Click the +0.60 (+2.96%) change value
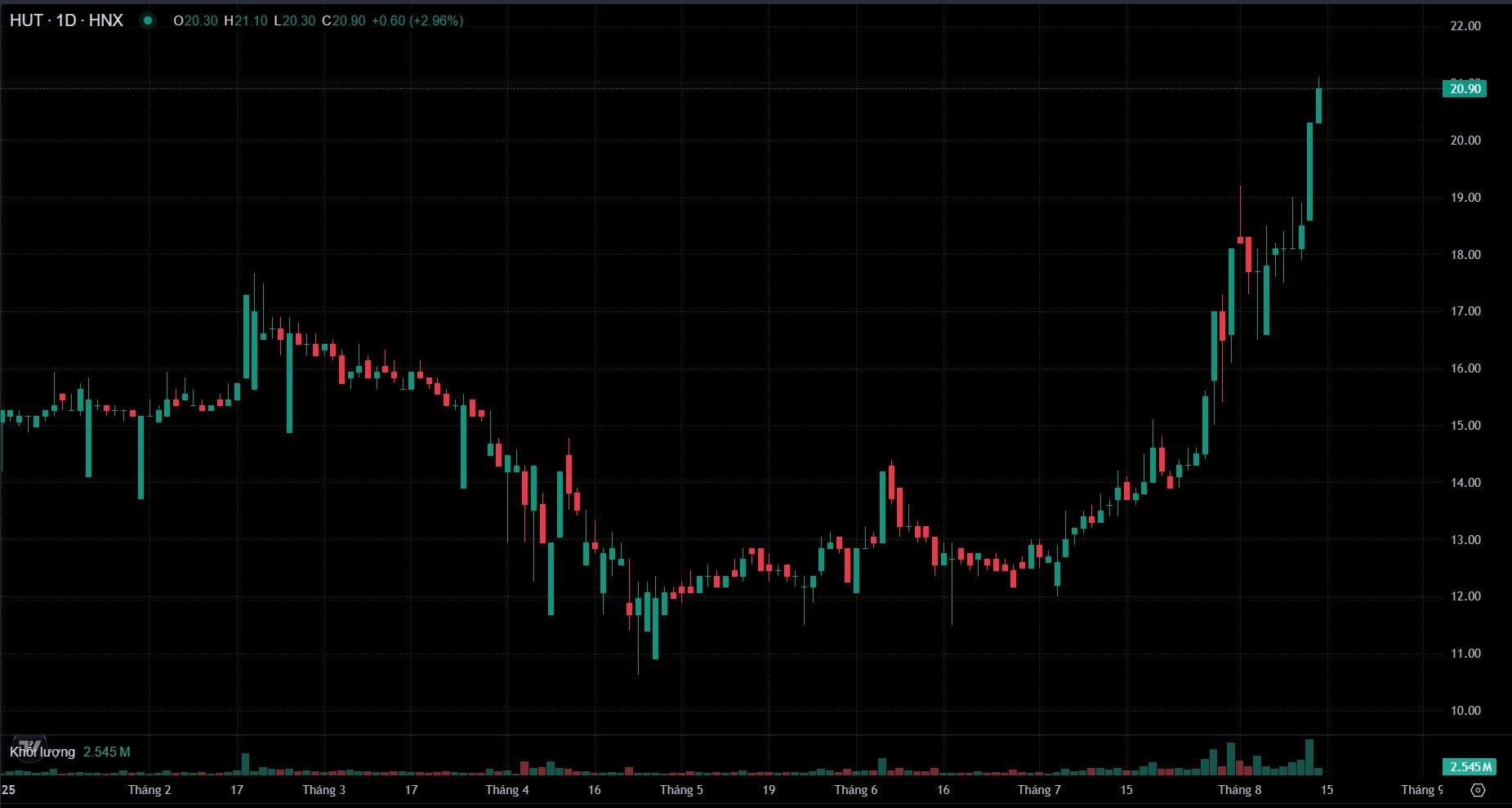 417,20
